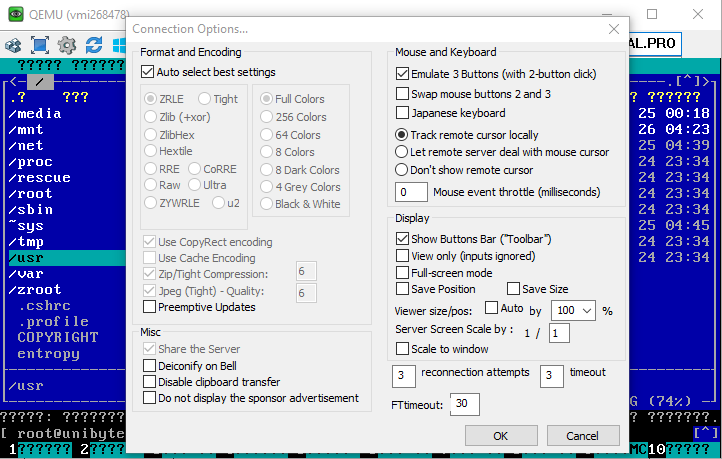Viewport: 722px width, 459px height.
Task: Click the reconnection attempts input field
Action: coord(403,376)
